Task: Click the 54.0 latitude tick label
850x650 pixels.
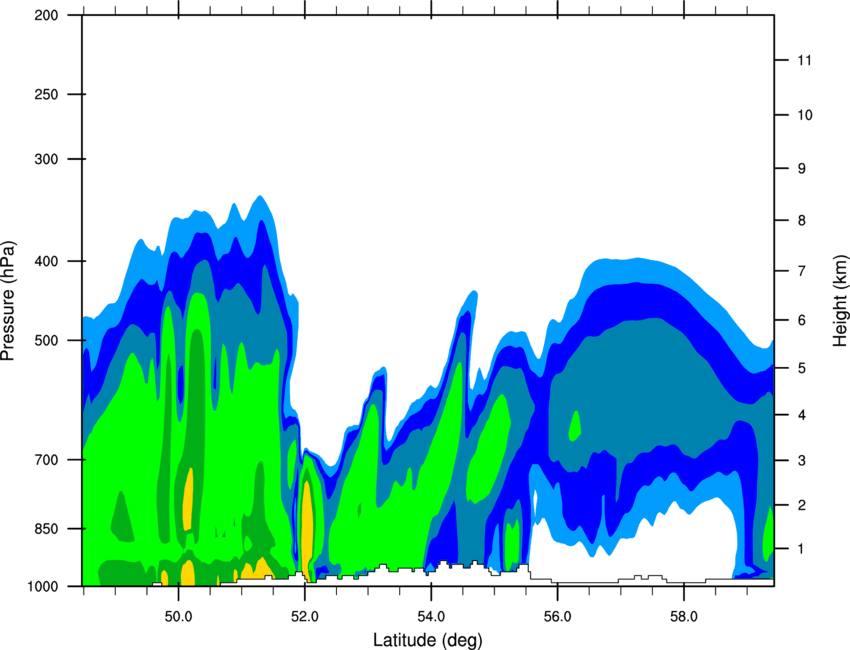Action: pyautogui.click(x=431, y=617)
